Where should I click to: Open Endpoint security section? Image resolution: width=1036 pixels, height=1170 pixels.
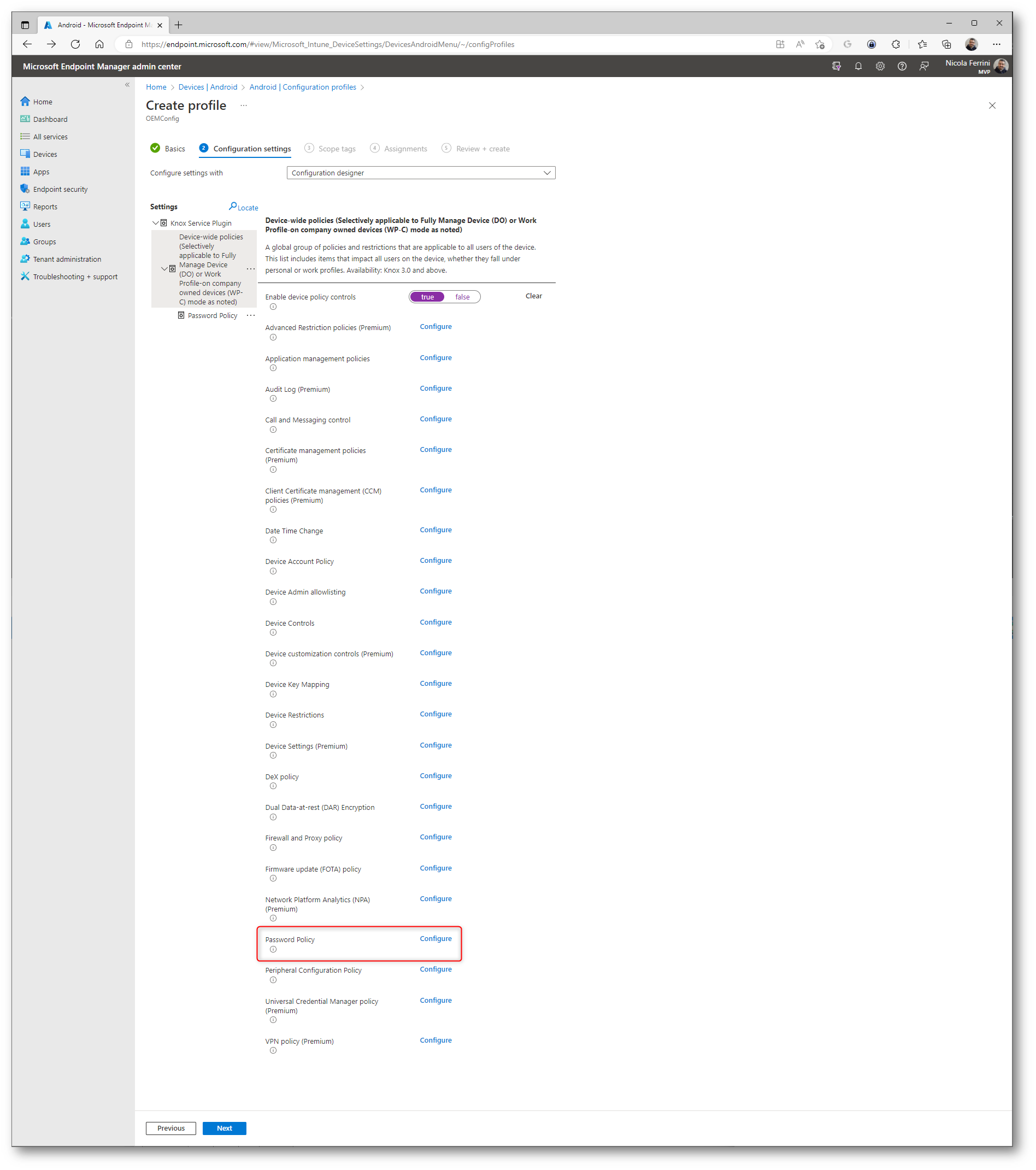click(55, 190)
